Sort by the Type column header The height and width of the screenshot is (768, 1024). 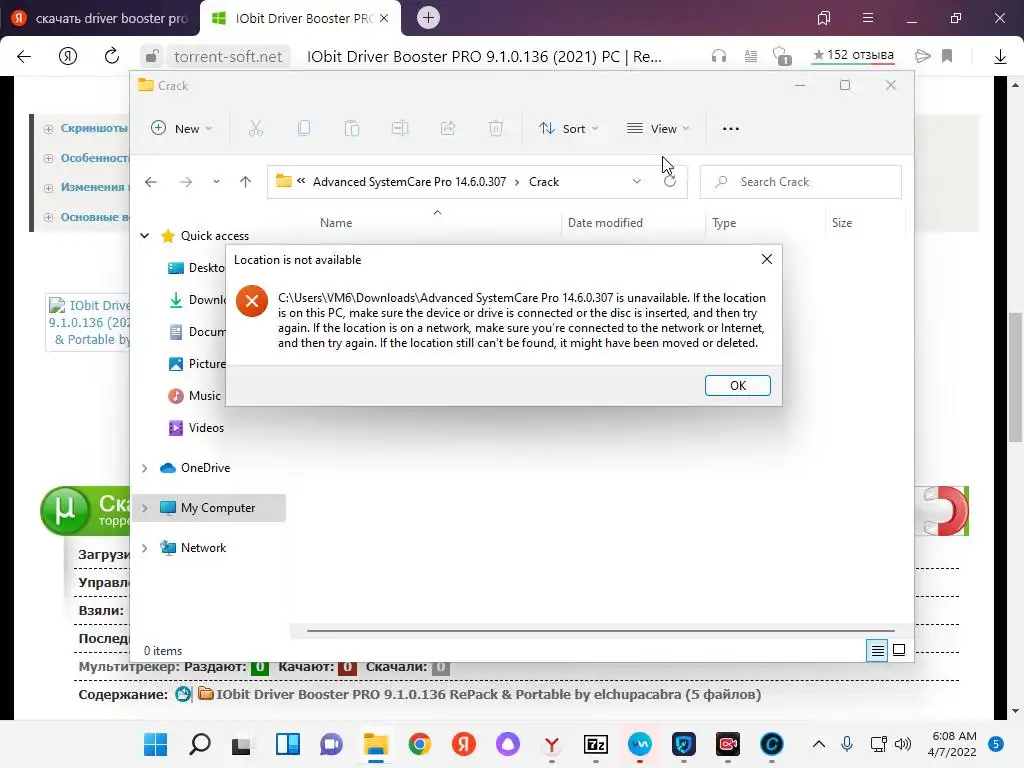(724, 223)
